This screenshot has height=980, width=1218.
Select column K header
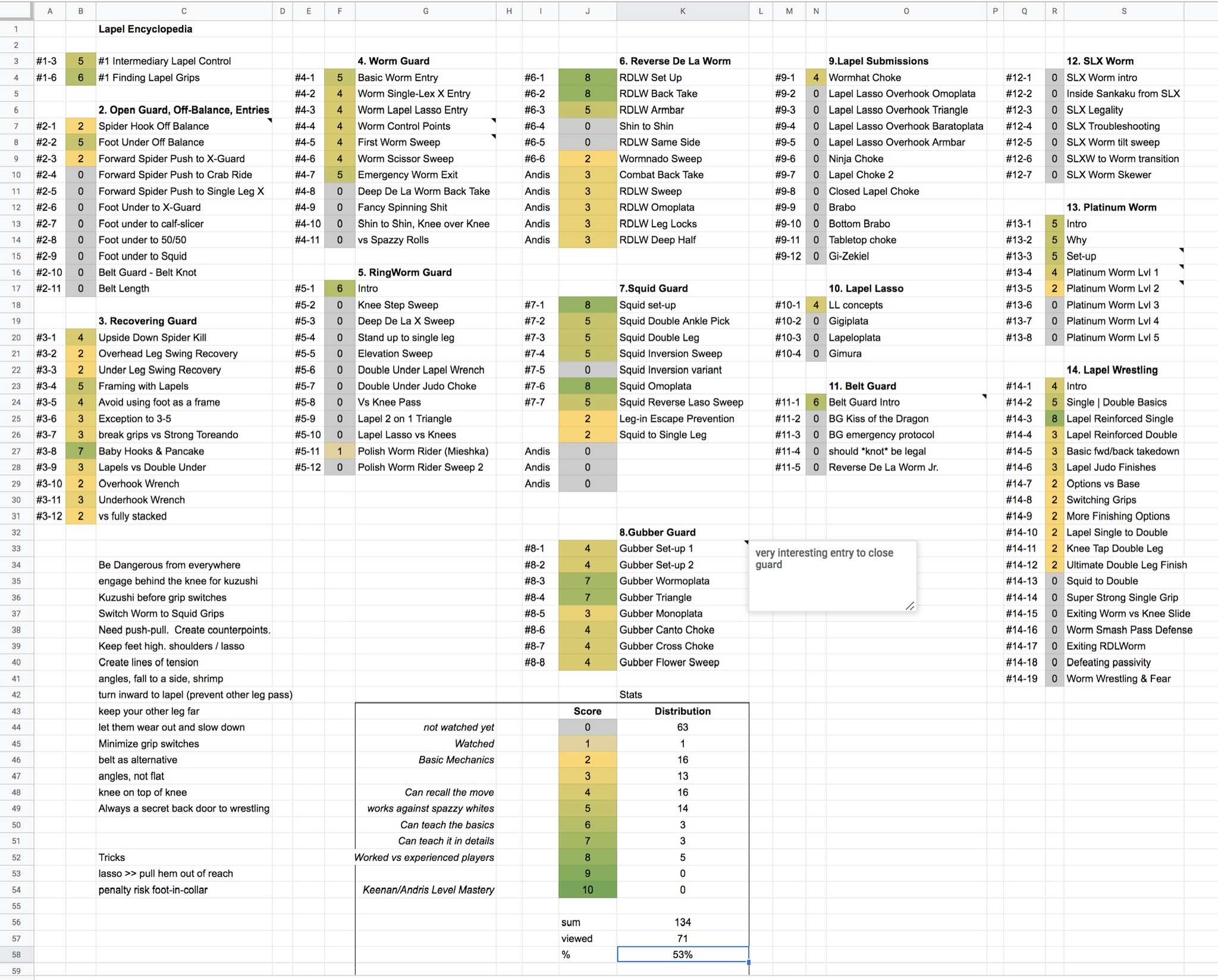click(682, 11)
